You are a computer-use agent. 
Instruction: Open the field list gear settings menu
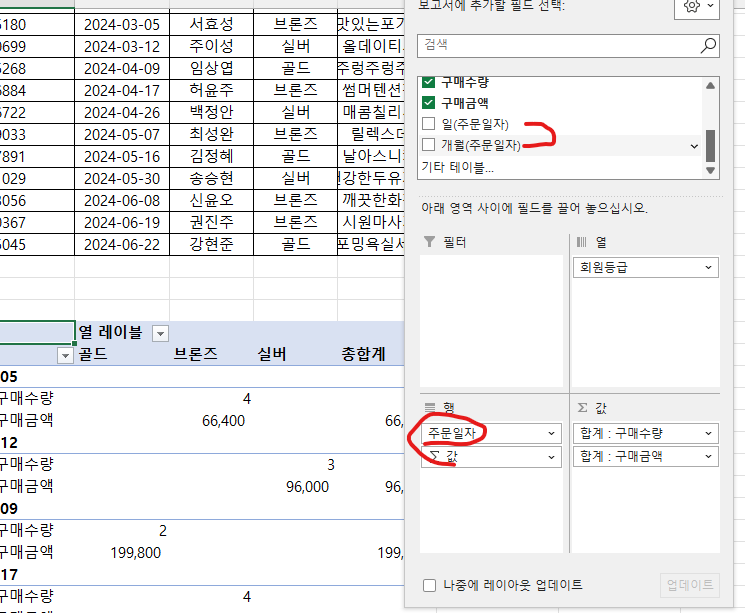[696, 7]
